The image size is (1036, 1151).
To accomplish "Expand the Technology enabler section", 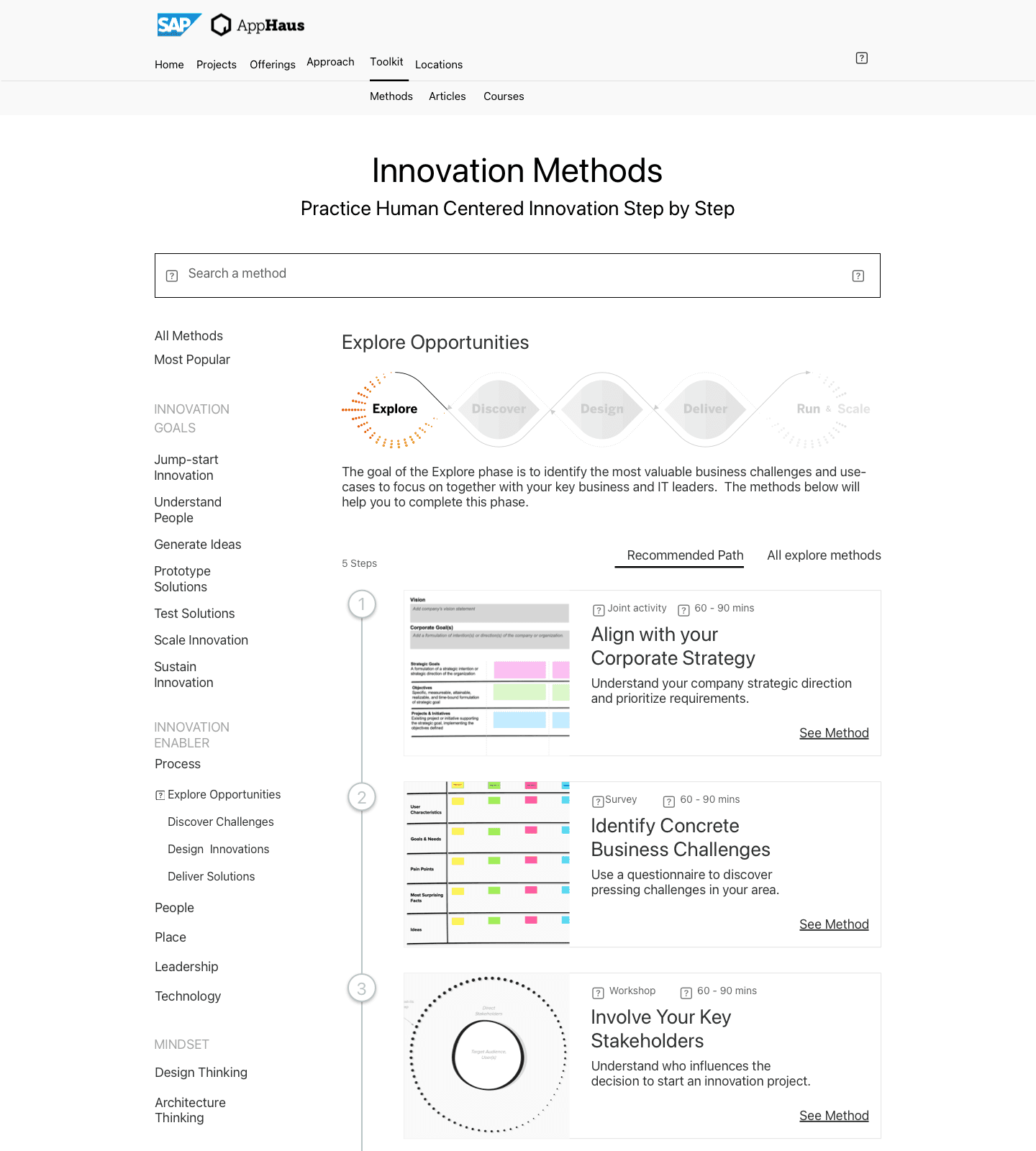I will pos(188,996).
